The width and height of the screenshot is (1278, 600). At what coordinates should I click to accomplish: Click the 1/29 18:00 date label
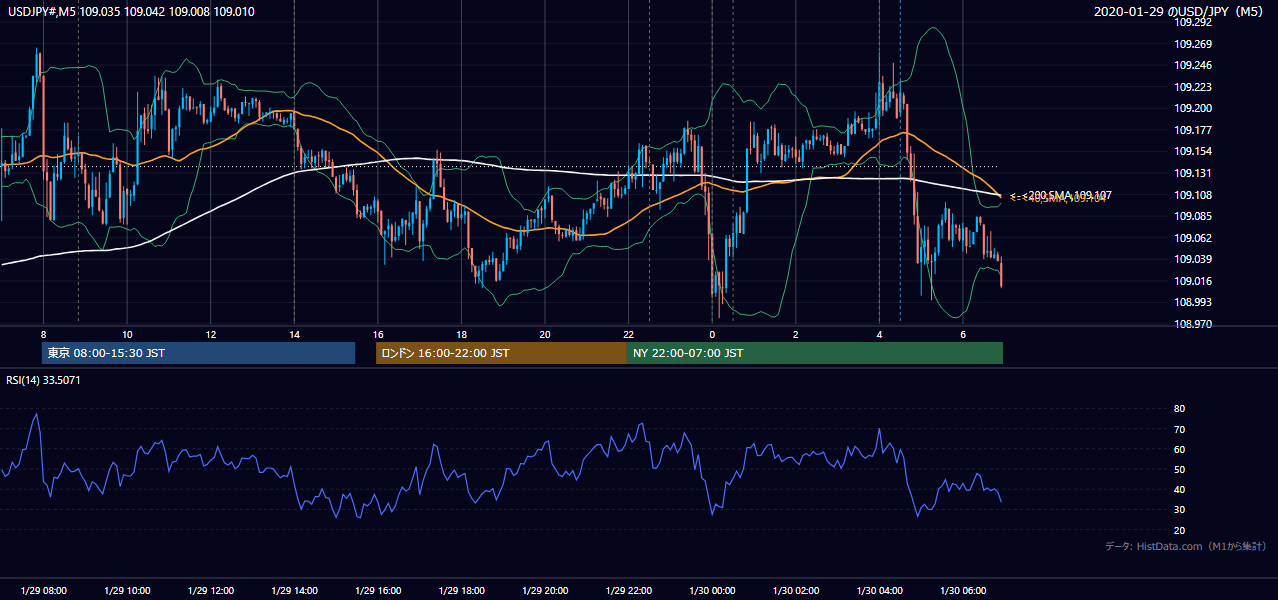coord(461,590)
